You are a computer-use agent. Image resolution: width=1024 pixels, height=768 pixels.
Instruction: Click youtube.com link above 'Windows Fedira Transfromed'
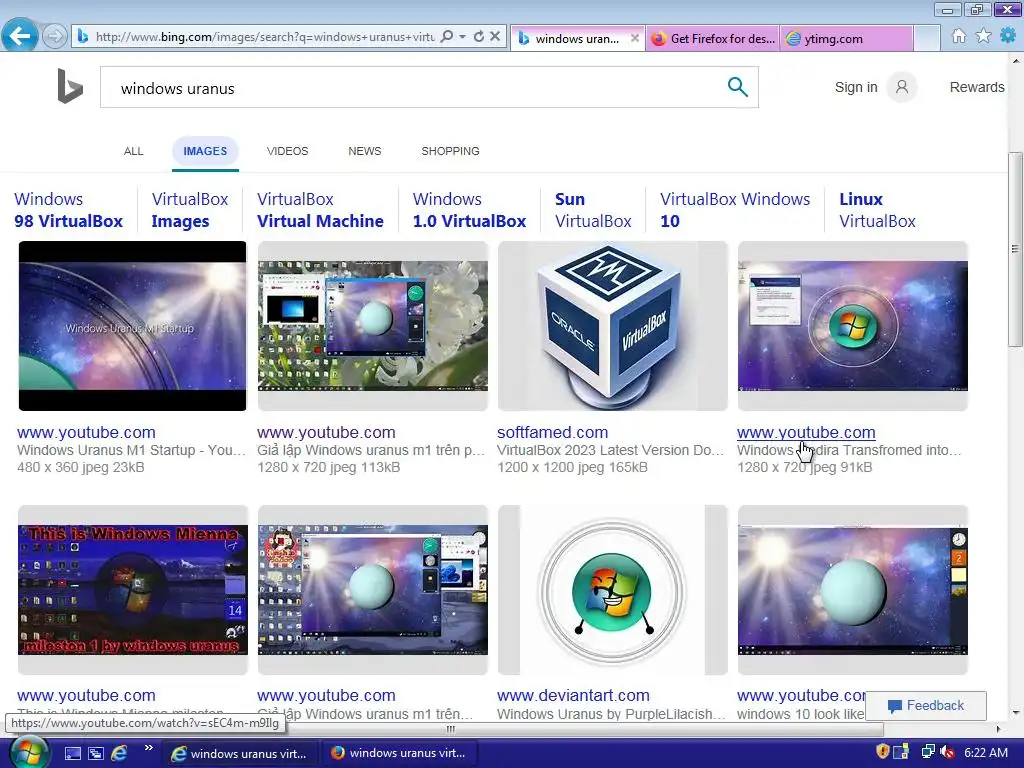point(806,432)
